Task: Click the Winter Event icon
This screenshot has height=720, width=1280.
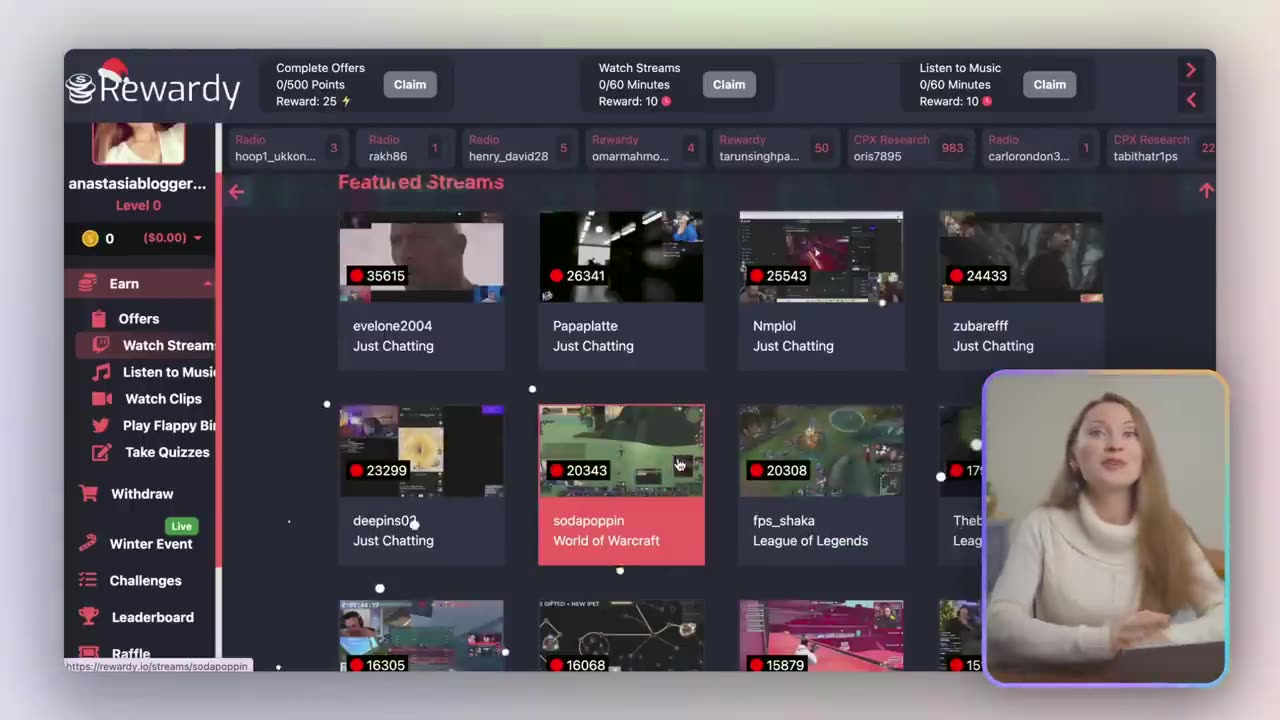Action: click(89, 544)
